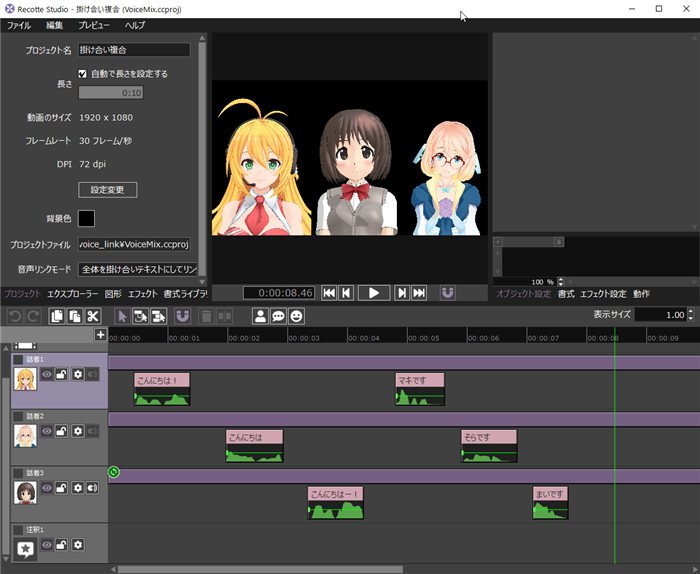Image resolution: width=700 pixels, height=574 pixels.
Task: Click the 注釈1 star annotation icon
Action: pos(25,549)
